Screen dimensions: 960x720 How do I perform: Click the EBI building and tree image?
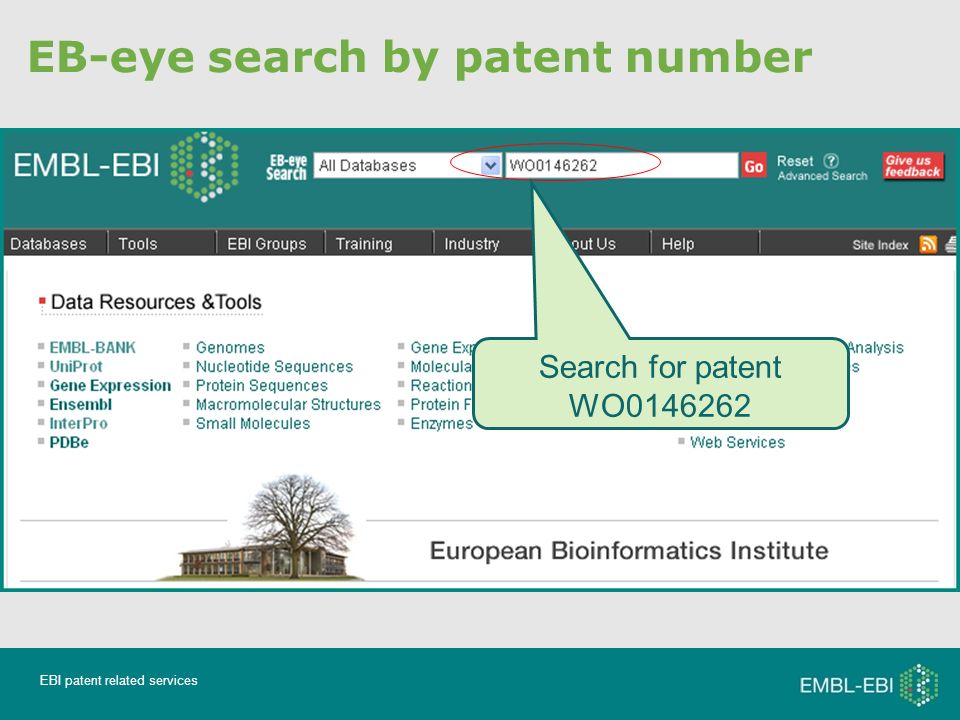click(263, 528)
